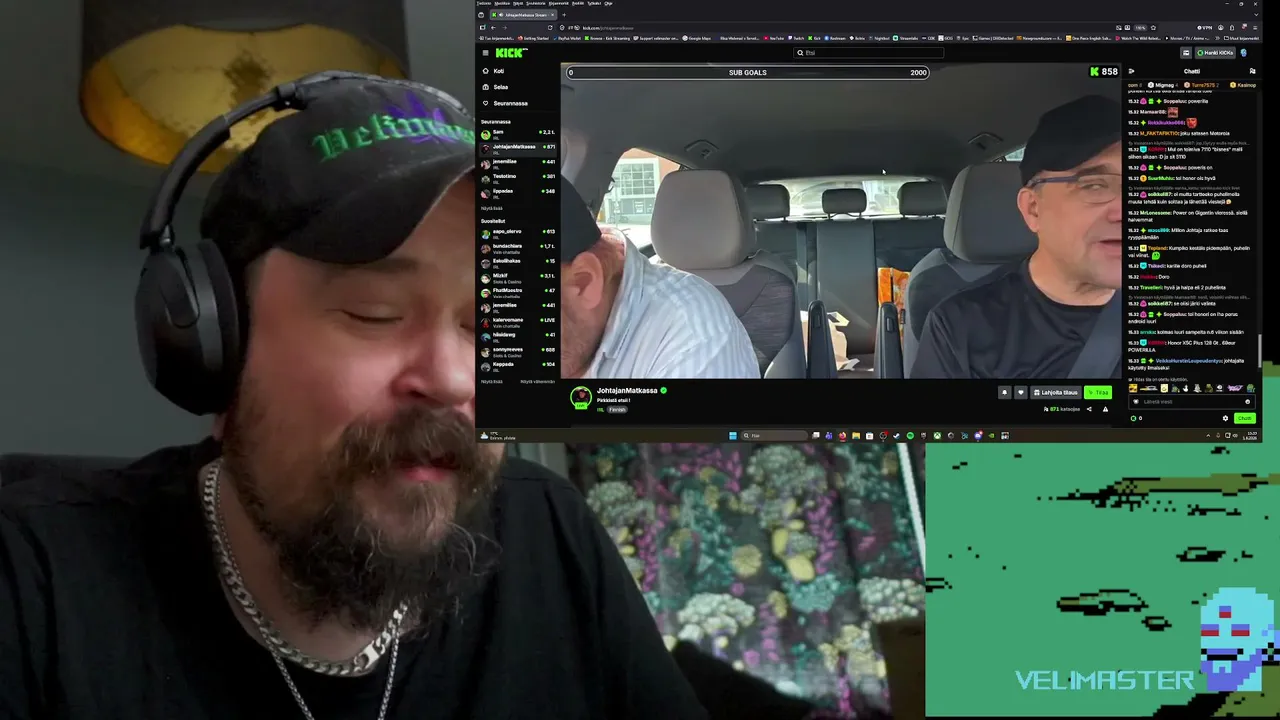Open a new browser tab
This screenshot has width=1280, height=720.
[563, 15]
